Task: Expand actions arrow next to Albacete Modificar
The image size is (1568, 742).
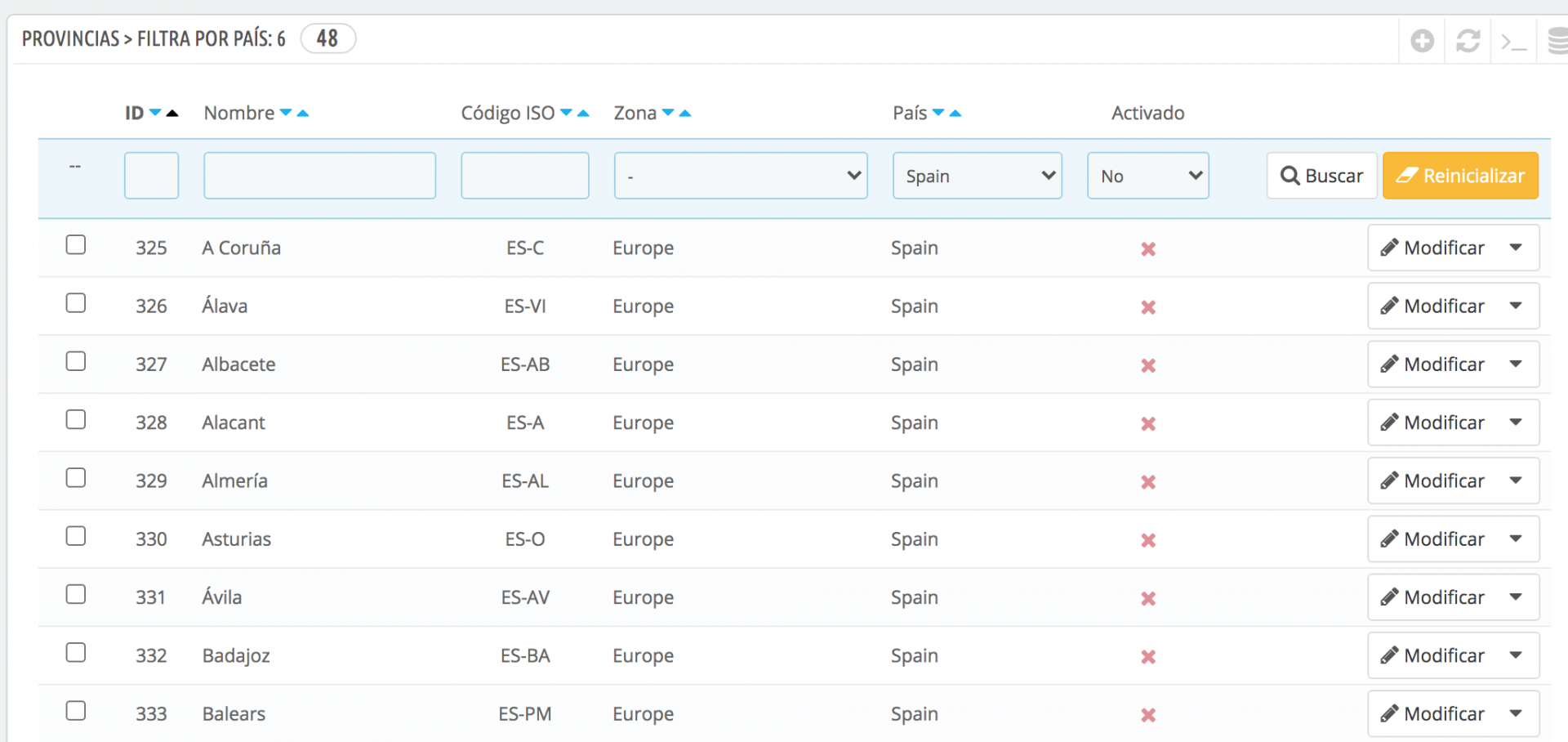Action: click(x=1516, y=364)
